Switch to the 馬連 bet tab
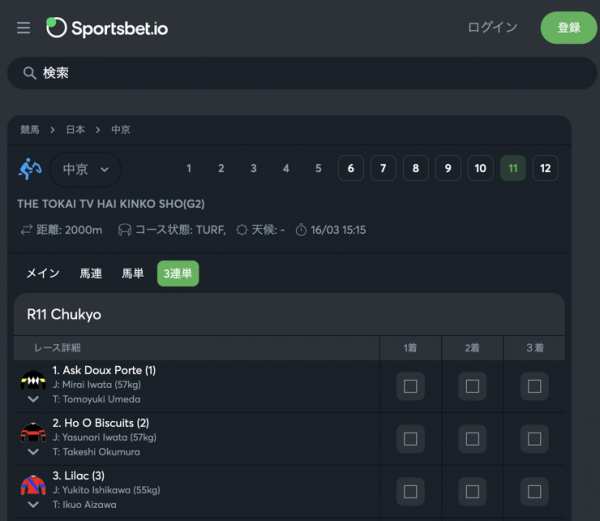This screenshot has width=600, height=521. (x=91, y=274)
